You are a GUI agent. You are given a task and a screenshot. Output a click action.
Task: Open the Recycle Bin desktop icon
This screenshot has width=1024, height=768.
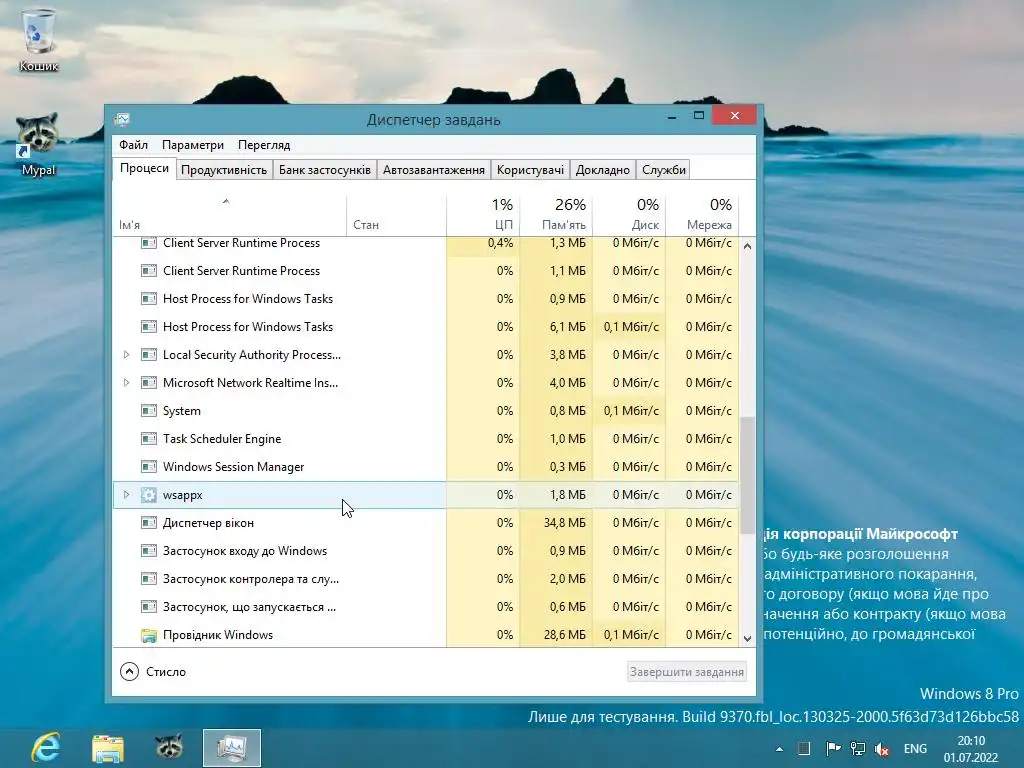(x=39, y=40)
